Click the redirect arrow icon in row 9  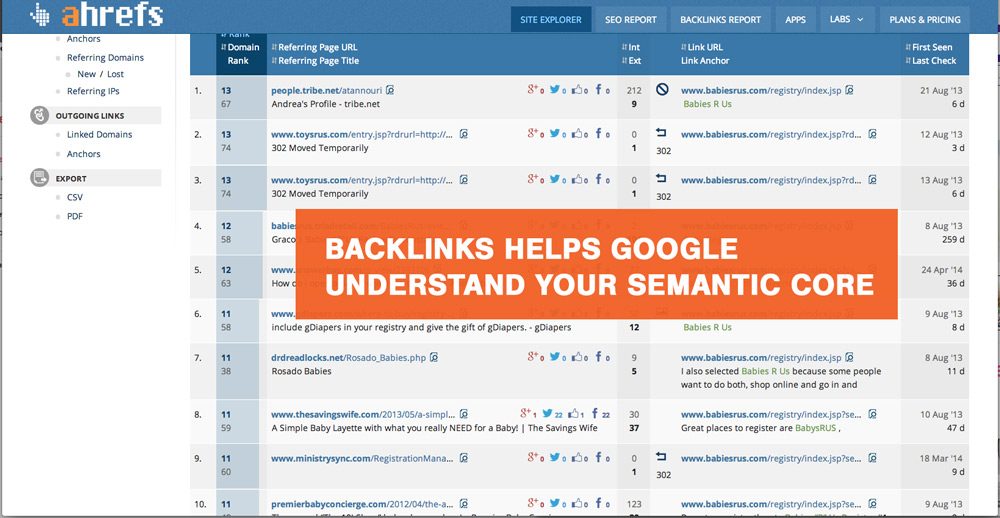click(661, 457)
